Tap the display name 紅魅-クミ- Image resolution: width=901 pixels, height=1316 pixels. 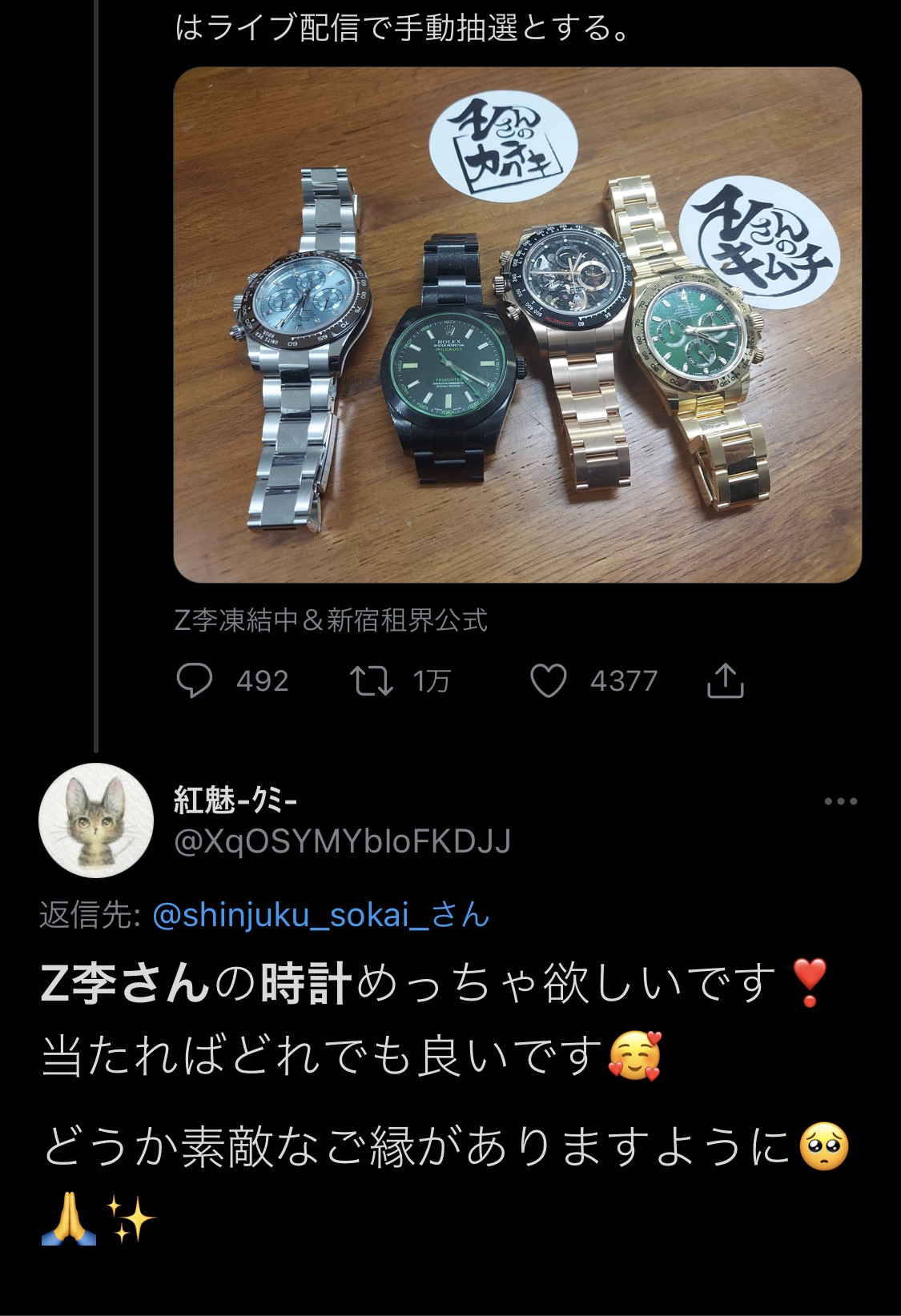click(236, 800)
